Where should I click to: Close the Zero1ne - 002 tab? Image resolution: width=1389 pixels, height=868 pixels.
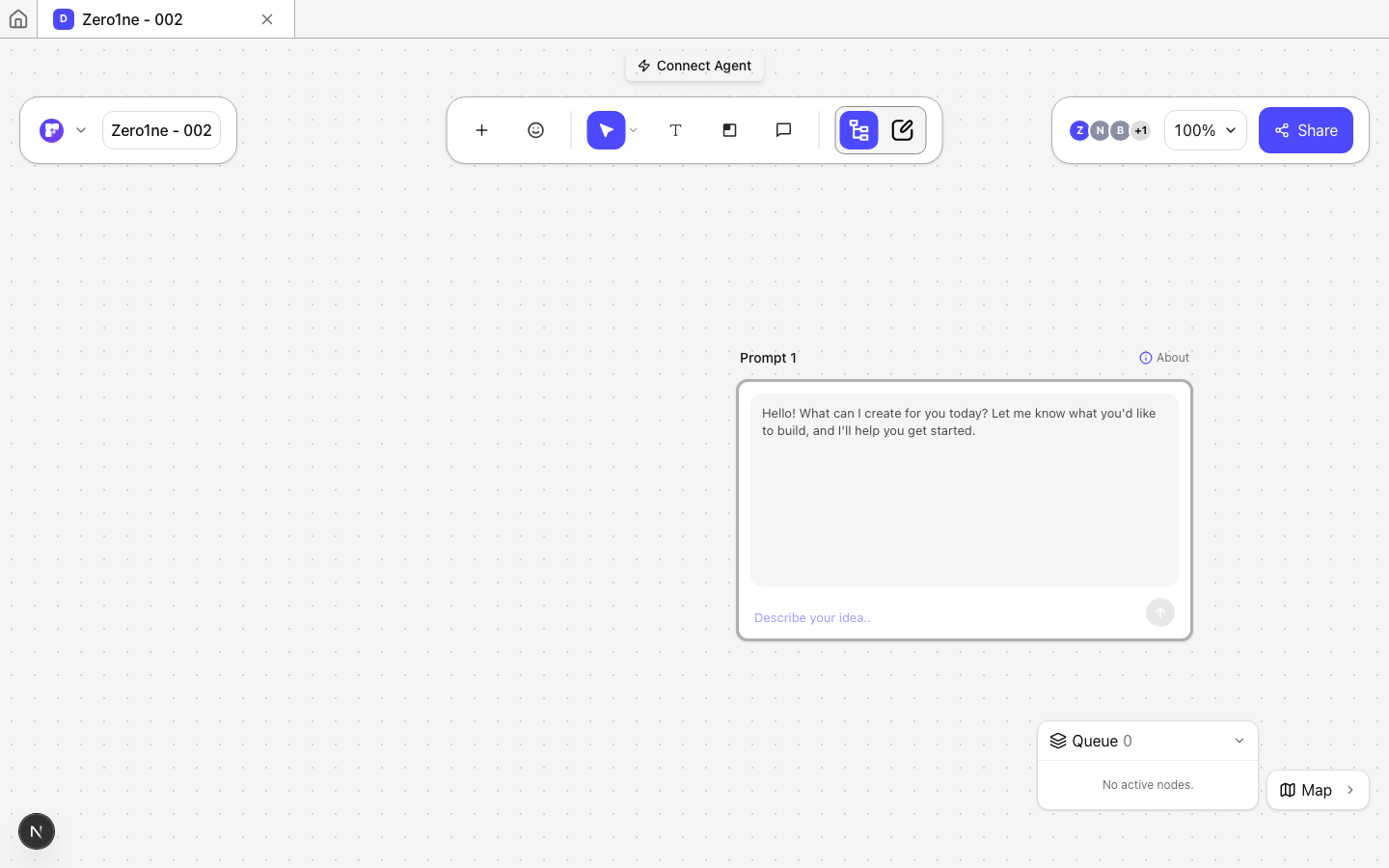[x=267, y=19]
